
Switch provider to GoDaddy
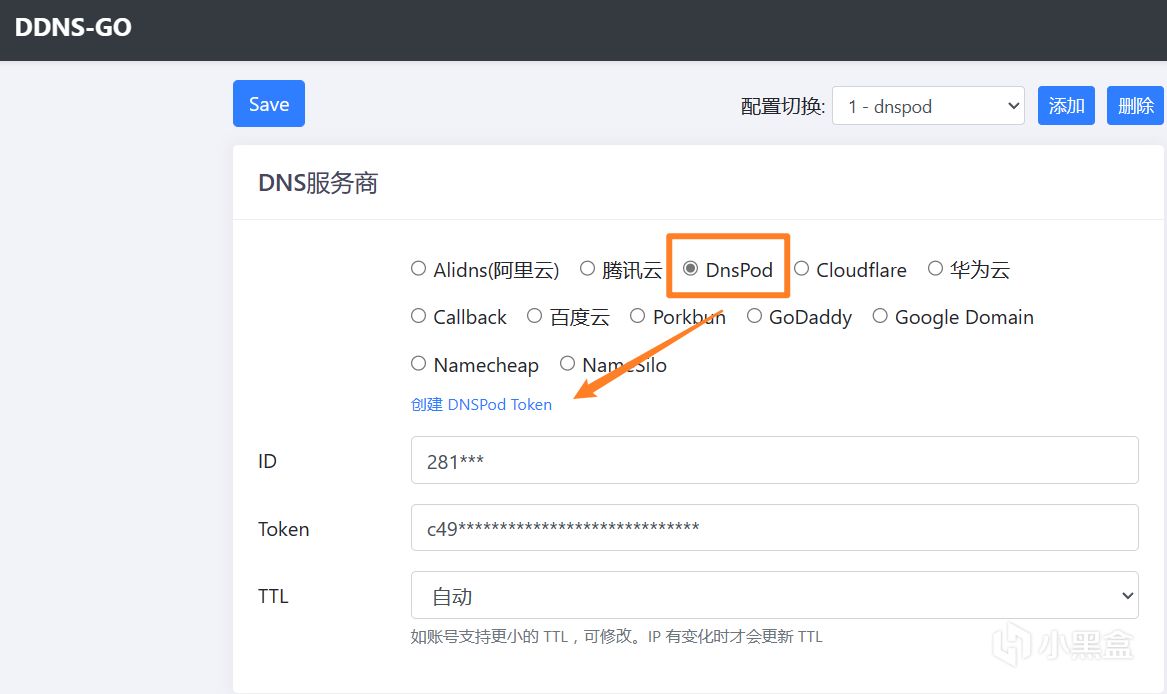[x=755, y=316]
